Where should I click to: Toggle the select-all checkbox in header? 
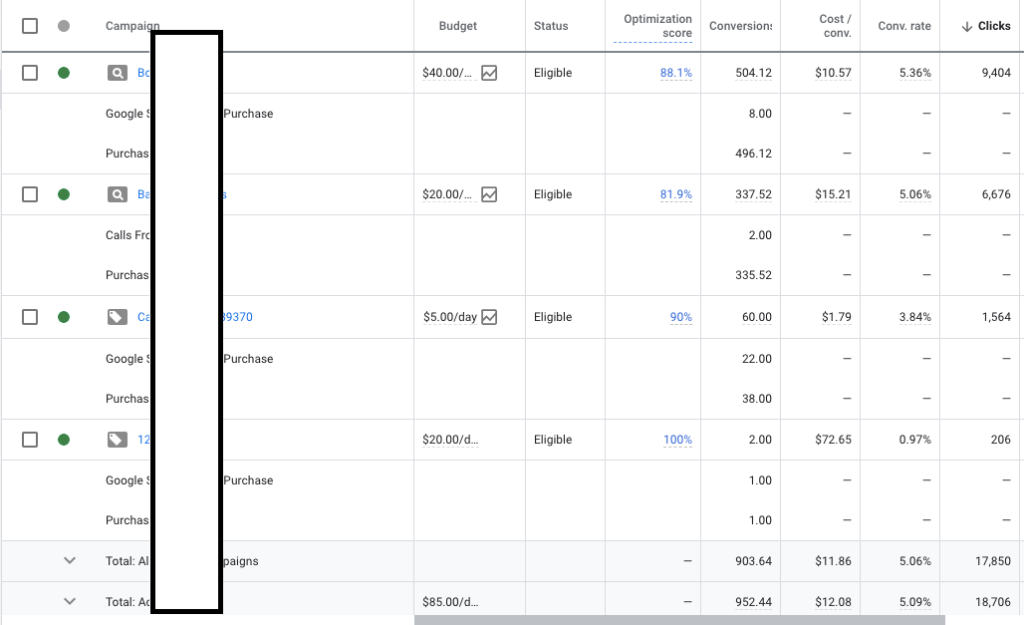coord(30,26)
